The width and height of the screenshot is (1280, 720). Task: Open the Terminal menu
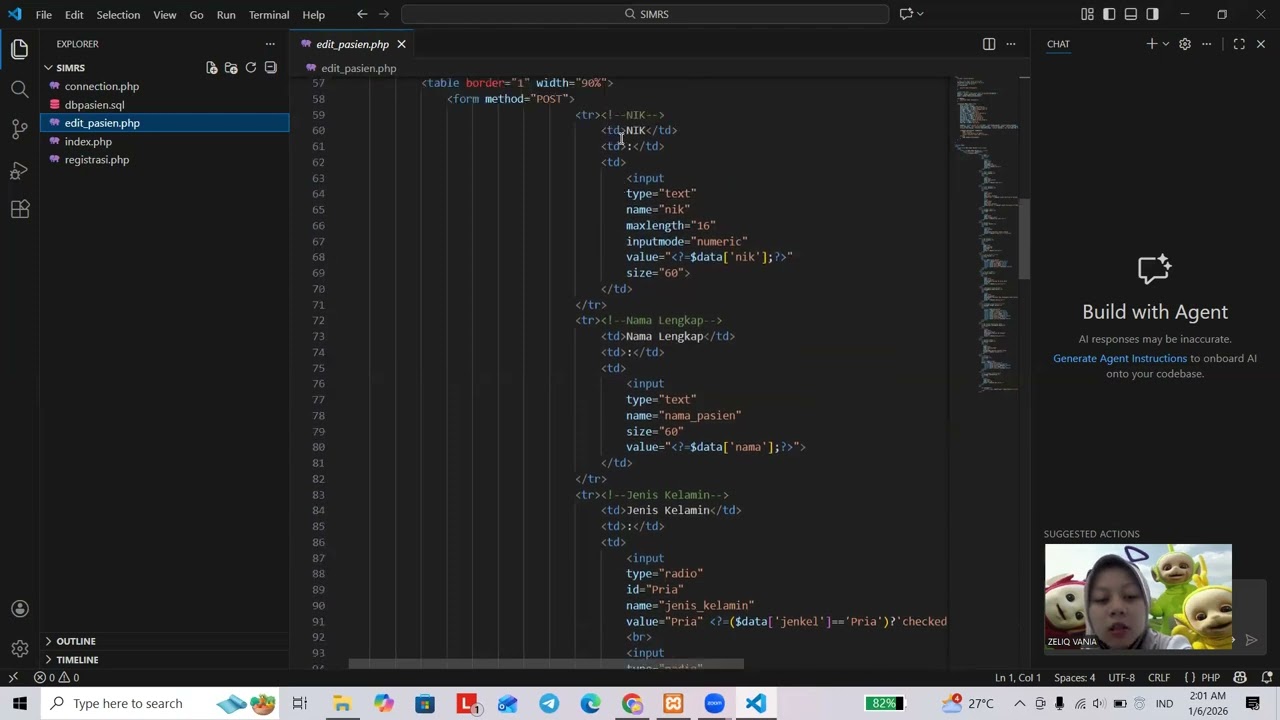pyautogui.click(x=269, y=15)
